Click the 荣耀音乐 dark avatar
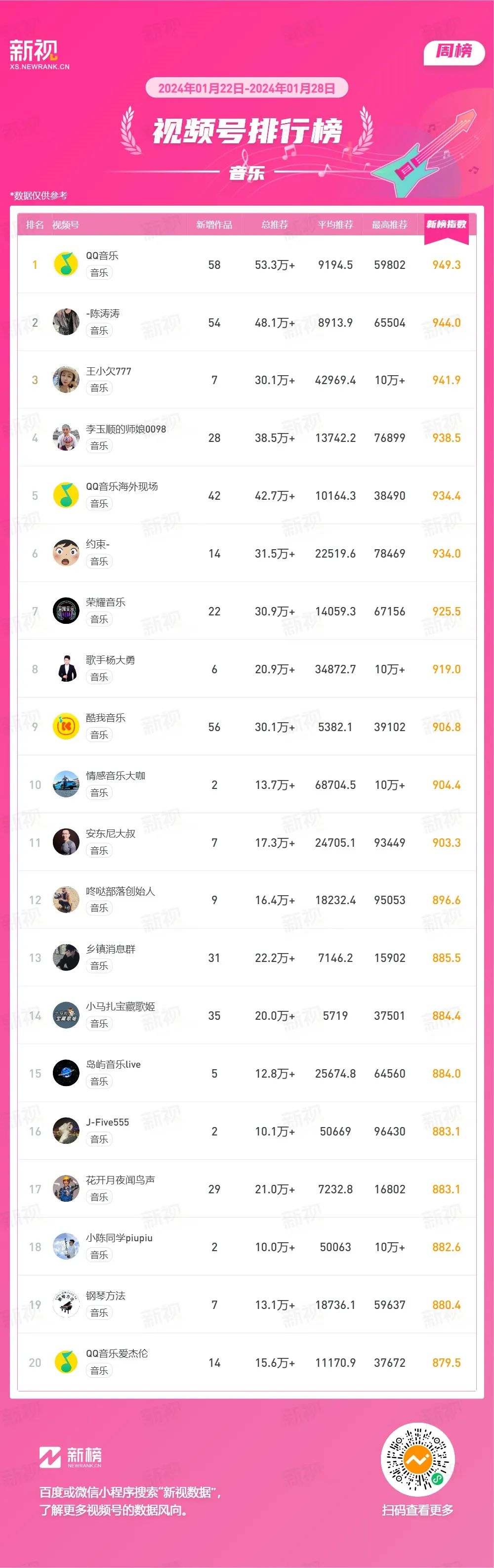The width and height of the screenshot is (494, 1568). (x=66, y=610)
